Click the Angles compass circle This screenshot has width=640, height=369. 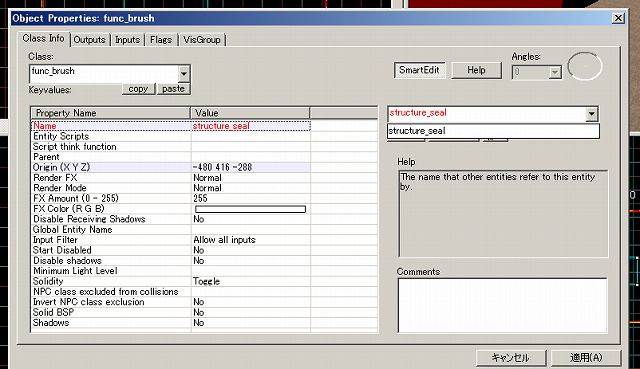pos(584,66)
